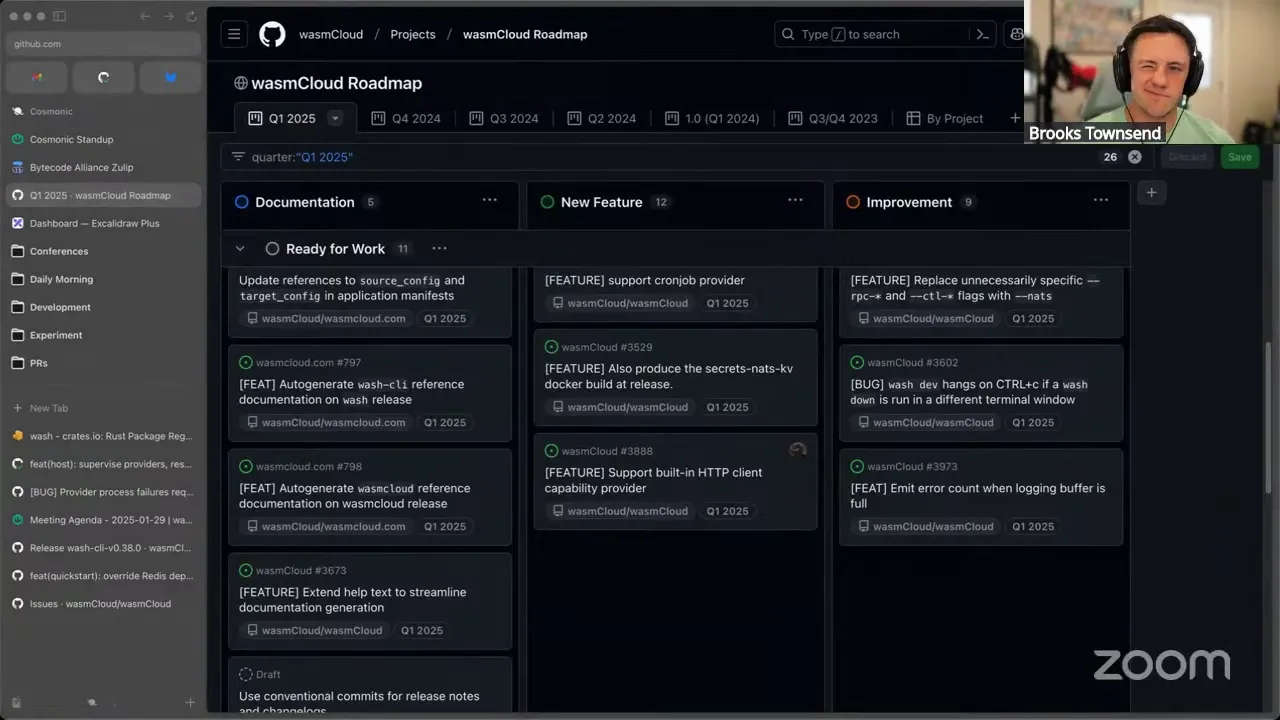Open Ready for Work group options menu
Viewport: 1280px width, 720px height.
tap(439, 248)
